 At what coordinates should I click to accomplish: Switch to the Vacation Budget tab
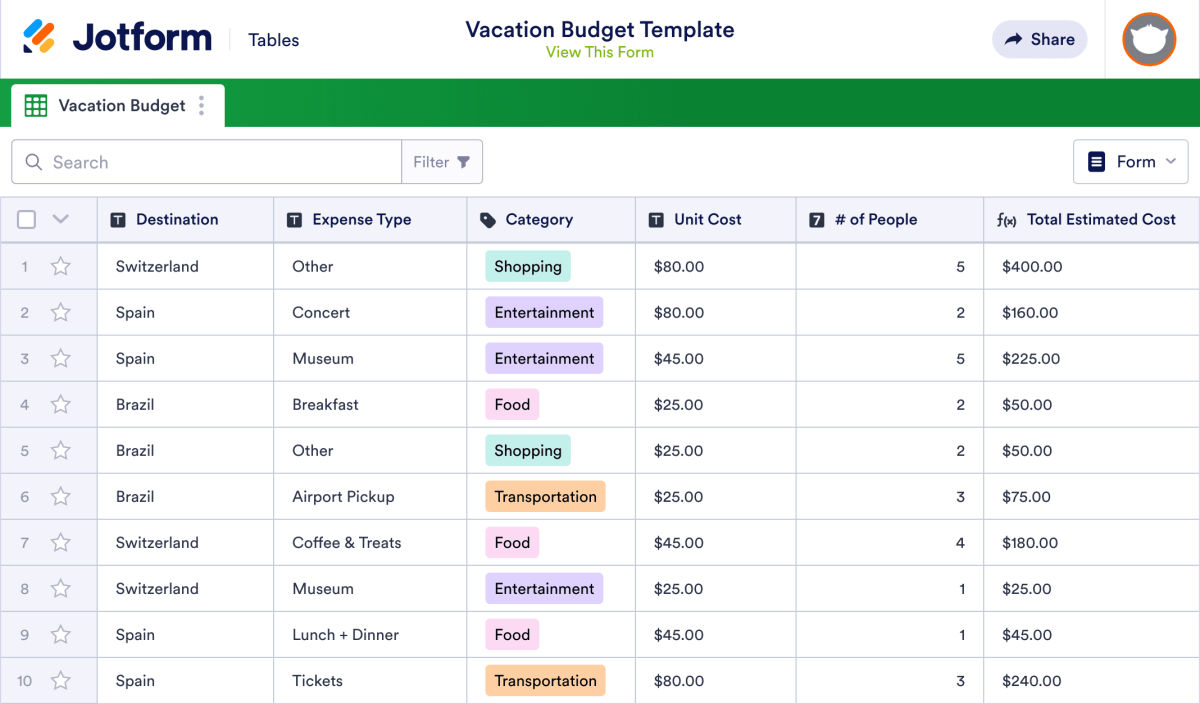120,105
